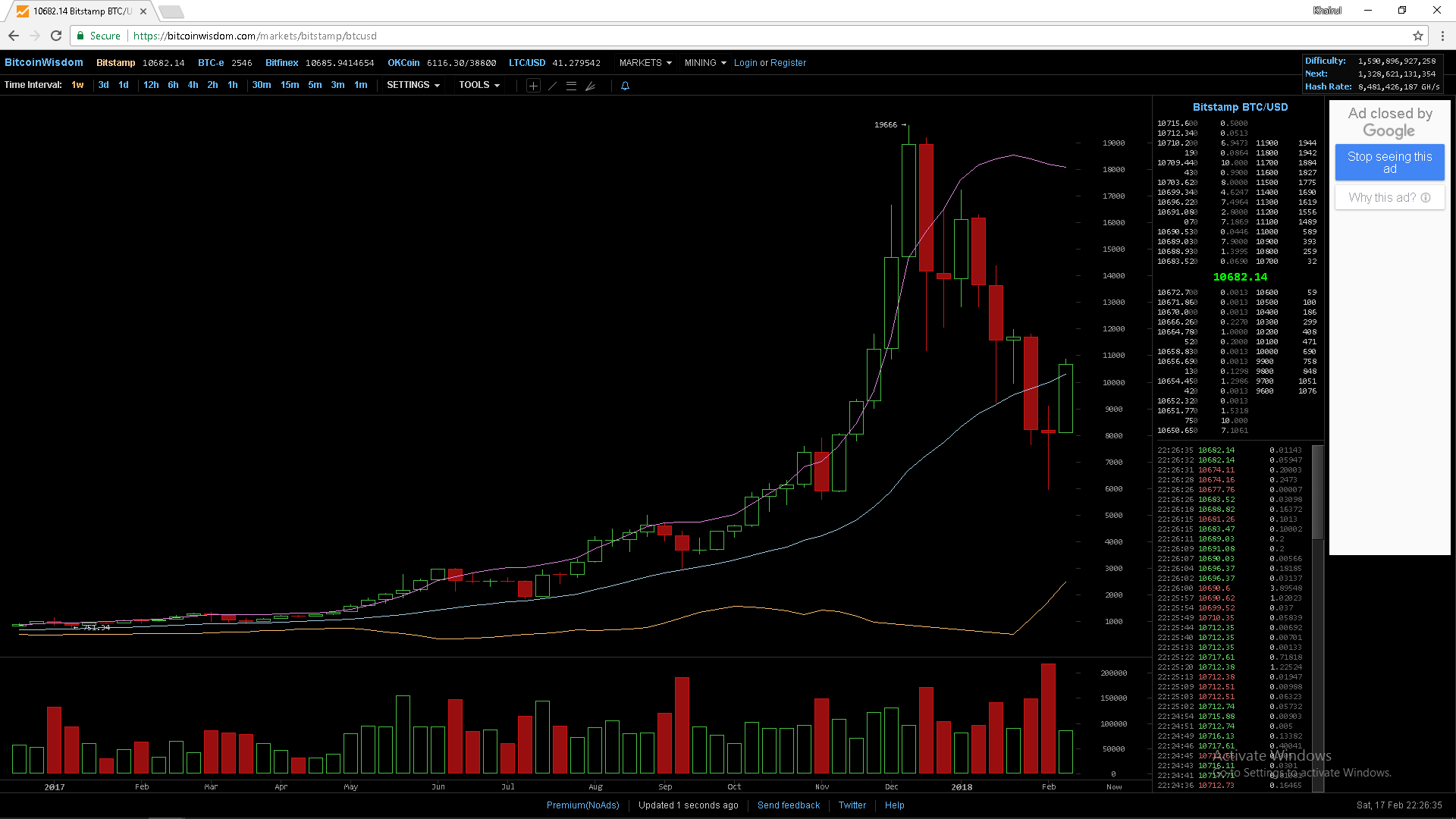
Task: Set time interval to 6h
Action: click(173, 85)
